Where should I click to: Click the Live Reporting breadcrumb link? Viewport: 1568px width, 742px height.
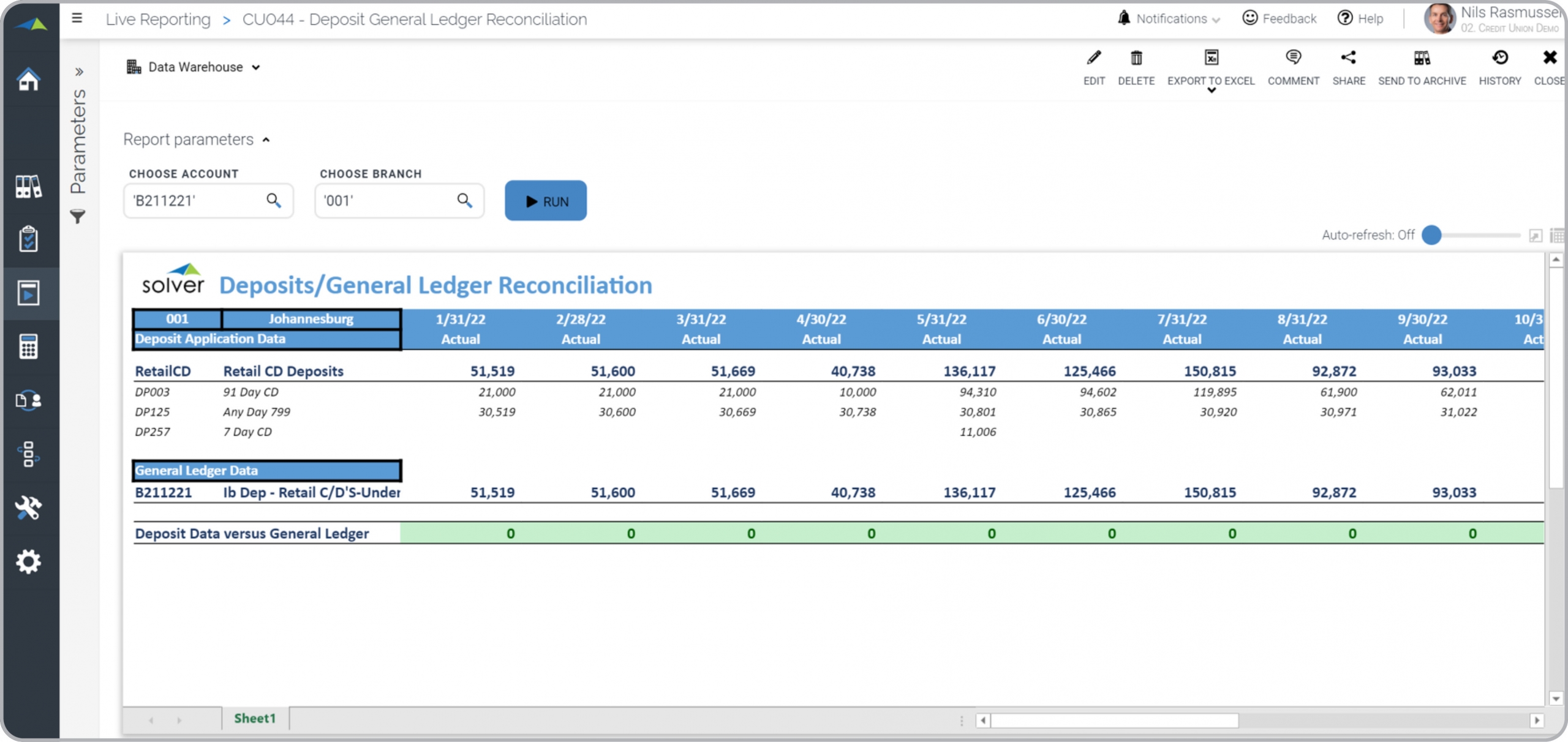[158, 20]
